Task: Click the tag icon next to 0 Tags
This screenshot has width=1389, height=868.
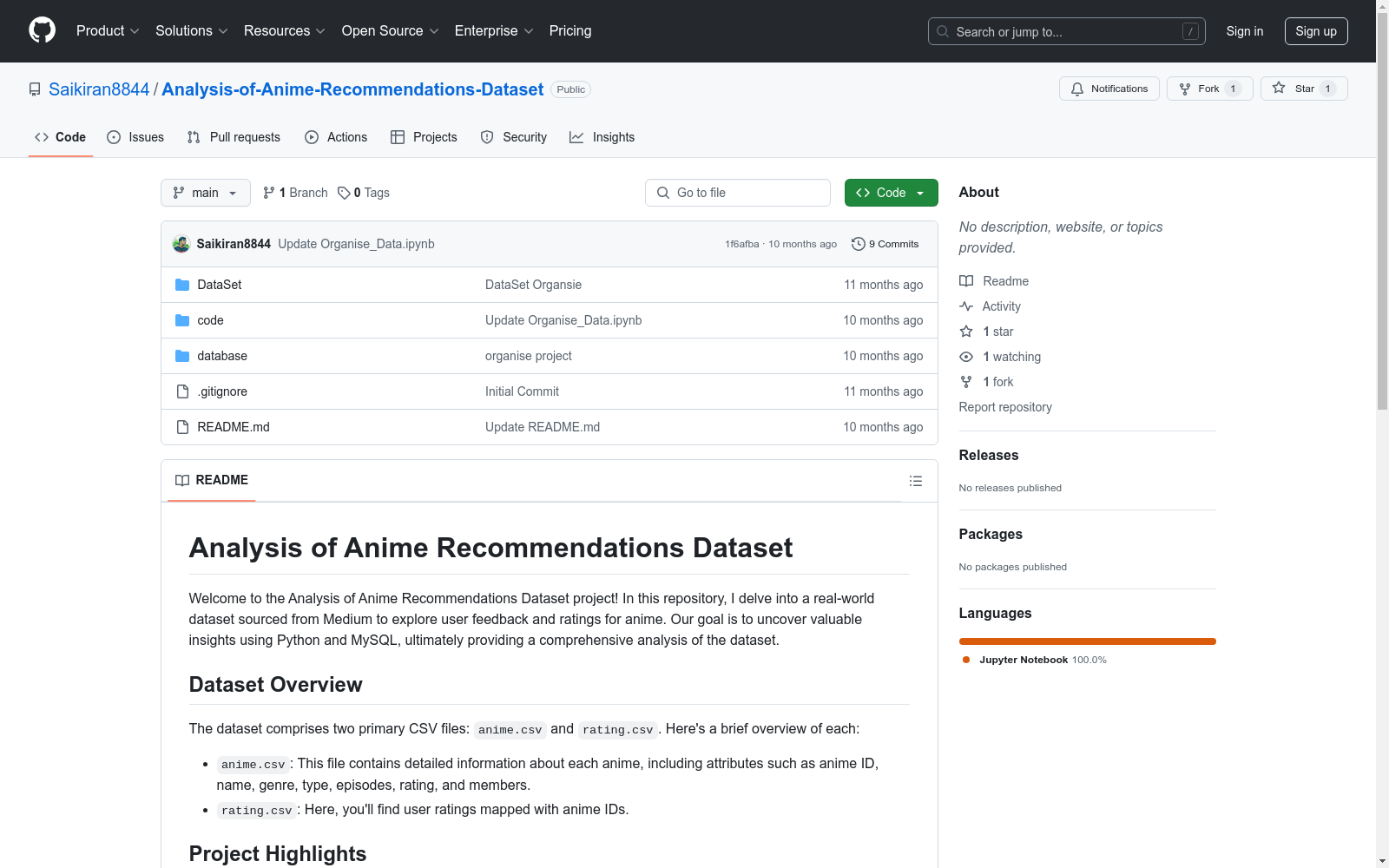Action: [x=344, y=193]
